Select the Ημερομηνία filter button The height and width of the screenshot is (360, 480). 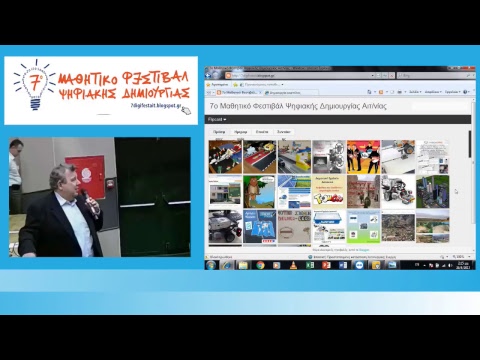[240, 132]
